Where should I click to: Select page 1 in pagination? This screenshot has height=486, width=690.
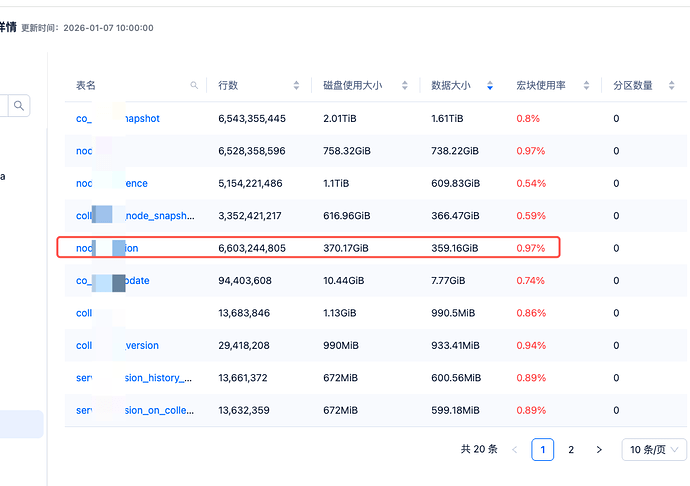(x=543, y=450)
